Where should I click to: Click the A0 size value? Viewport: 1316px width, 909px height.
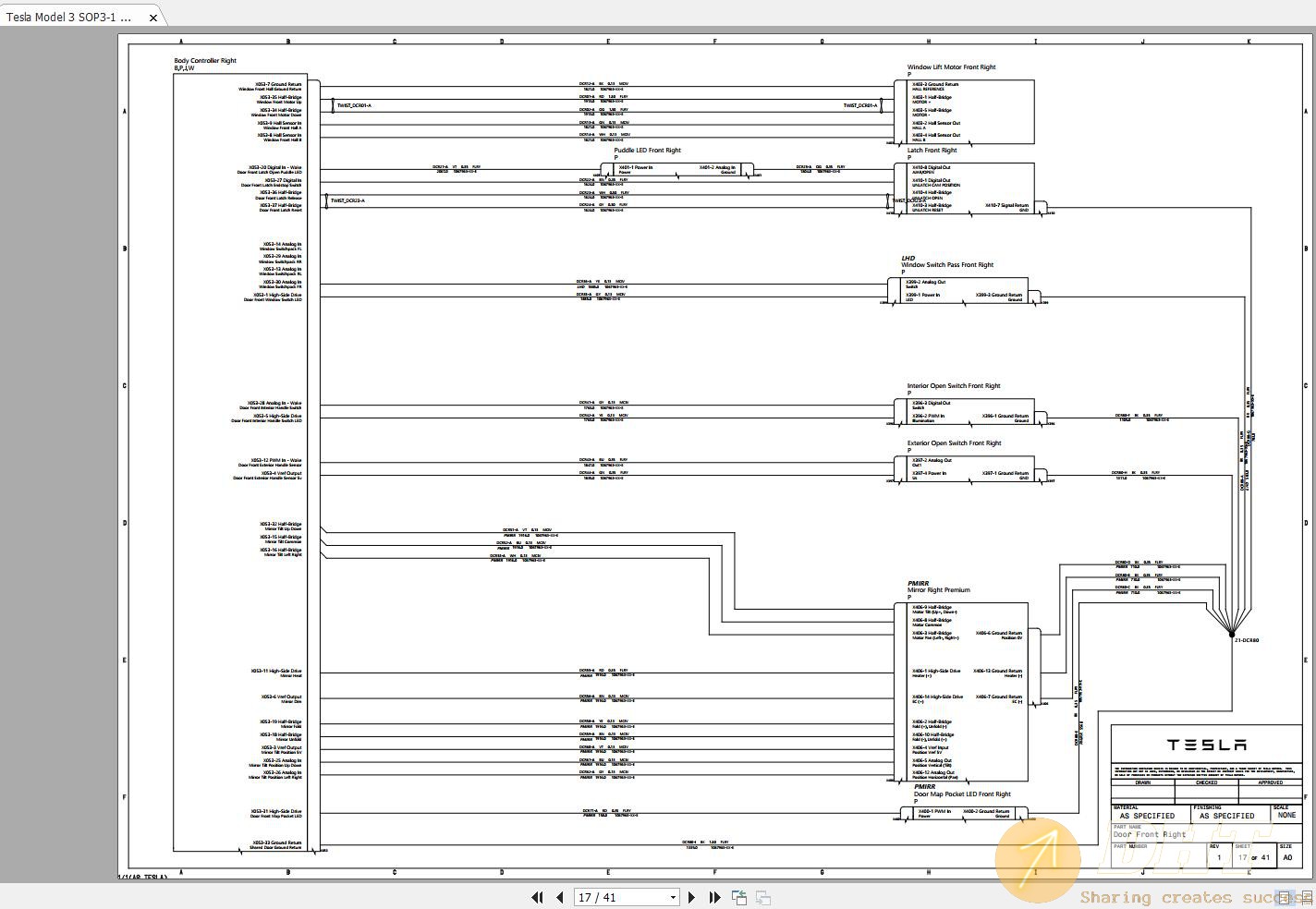click(1287, 857)
